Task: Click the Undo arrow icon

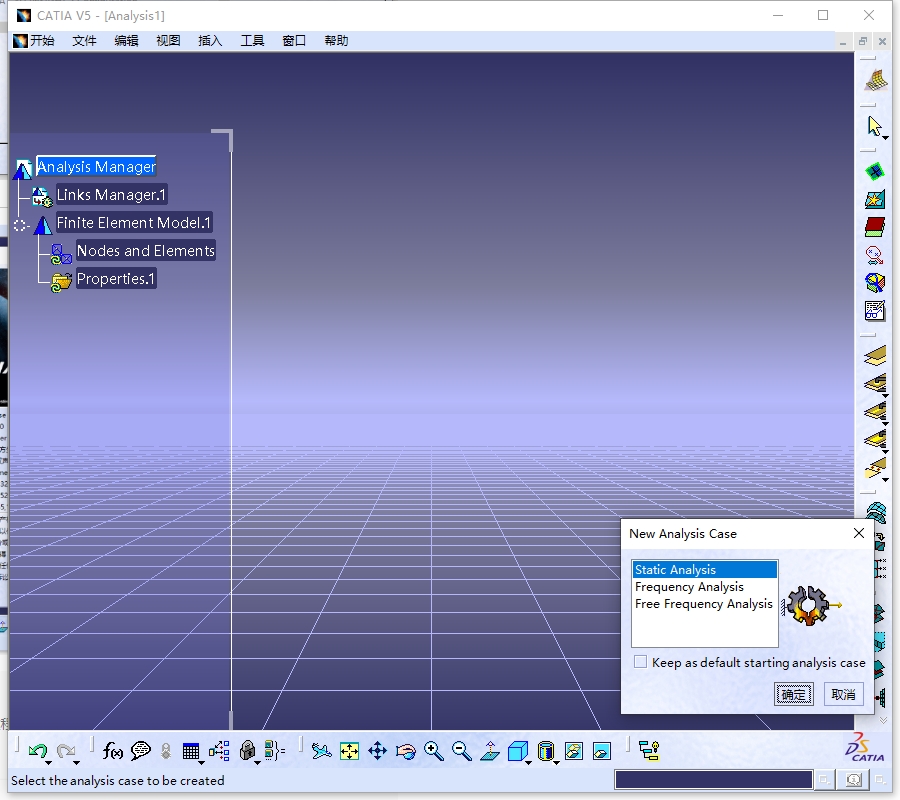Action: click(x=38, y=750)
